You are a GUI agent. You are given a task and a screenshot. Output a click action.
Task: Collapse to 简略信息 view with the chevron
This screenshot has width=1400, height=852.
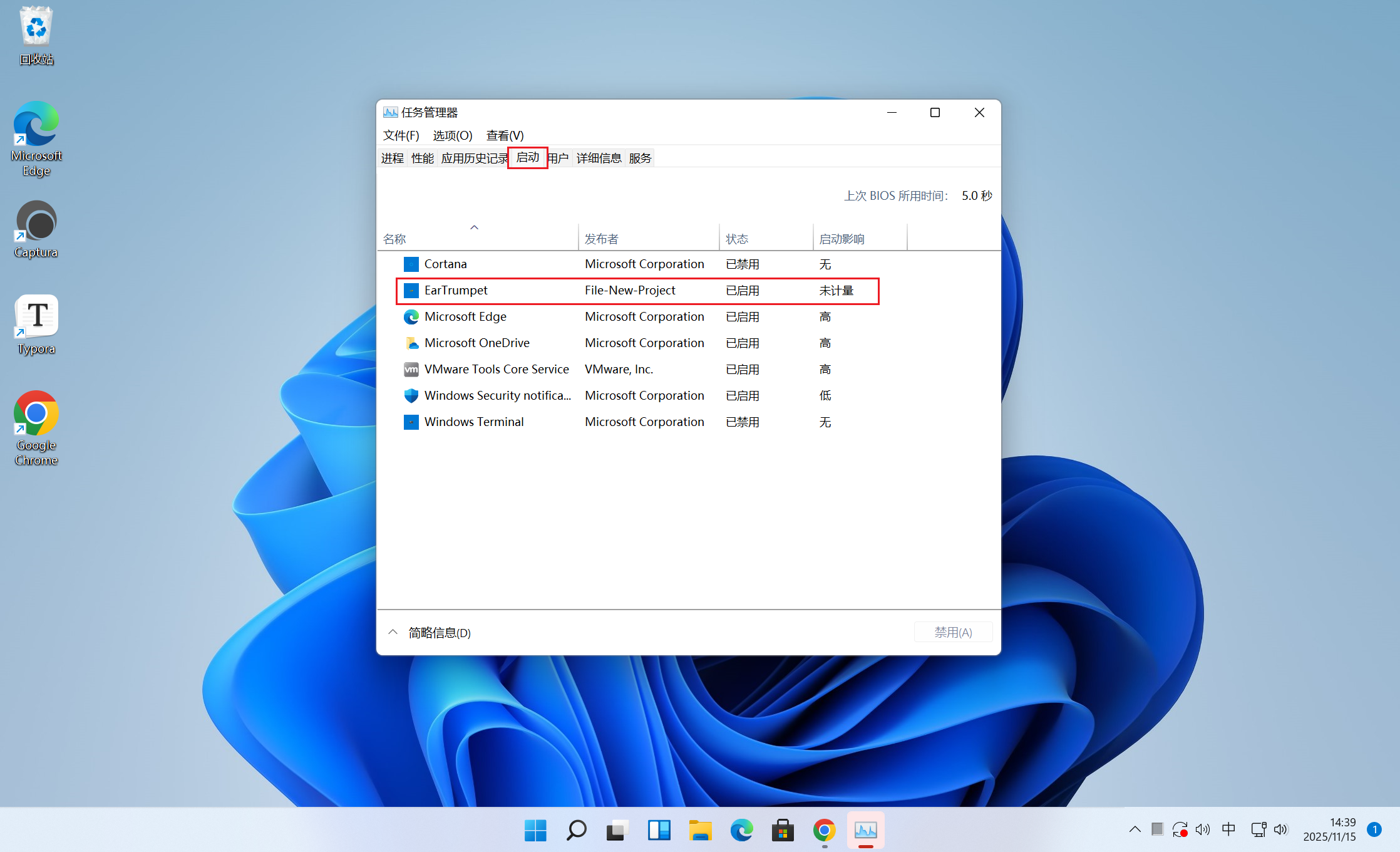click(x=393, y=633)
